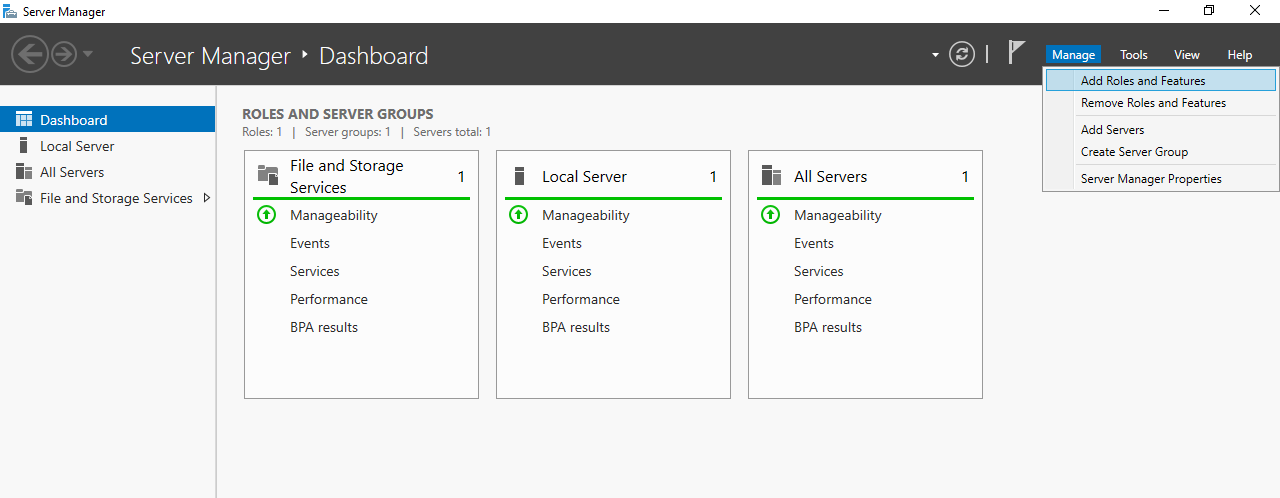Open the notifications flag icon
The height and width of the screenshot is (498, 1280).
coord(1016,53)
